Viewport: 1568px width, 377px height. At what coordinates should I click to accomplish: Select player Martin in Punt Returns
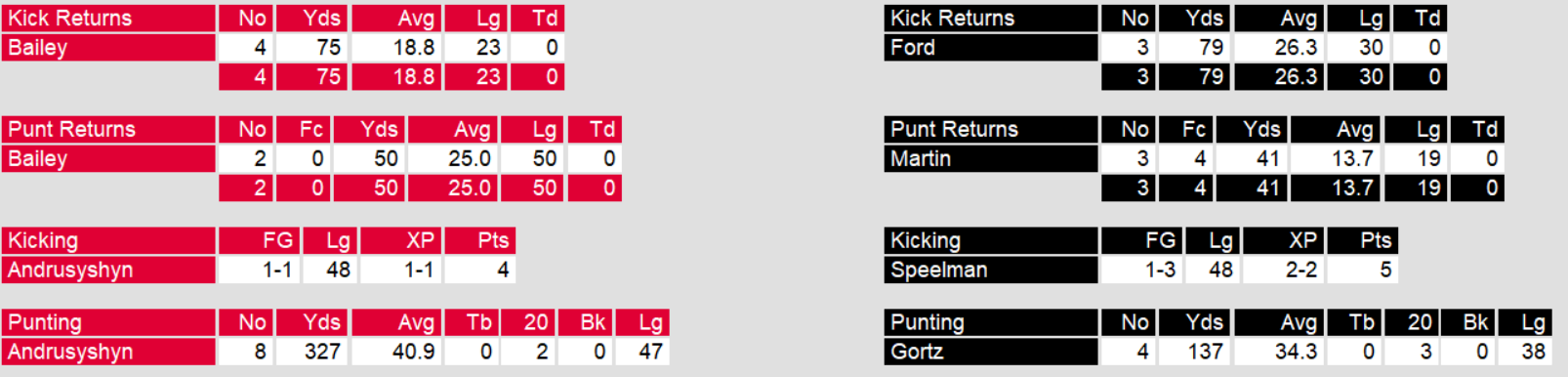(x=991, y=159)
